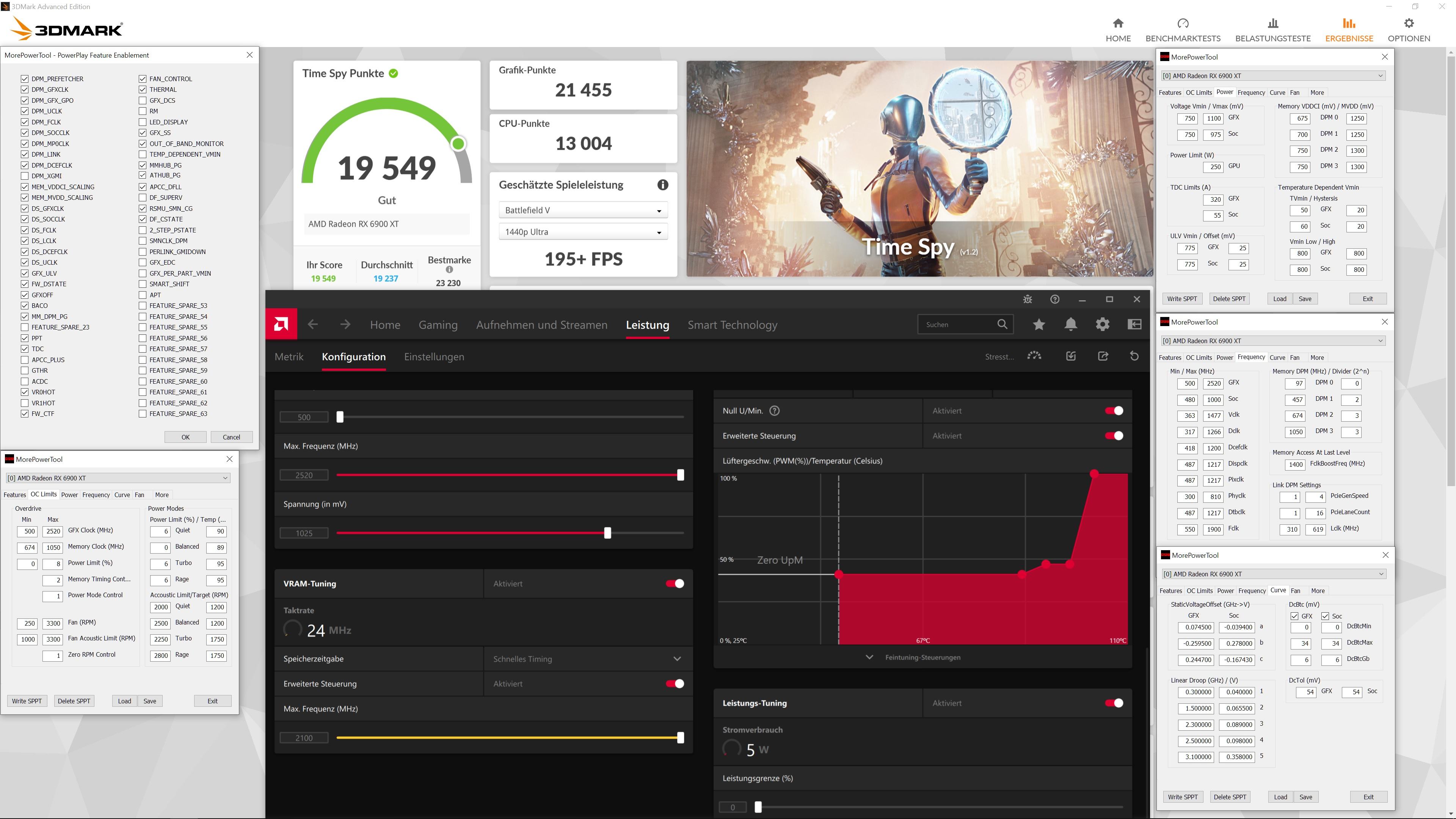The height and width of the screenshot is (819, 1456).
Task: Switch to Gaming tab in Radeon Software
Action: (x=438, y=325)
